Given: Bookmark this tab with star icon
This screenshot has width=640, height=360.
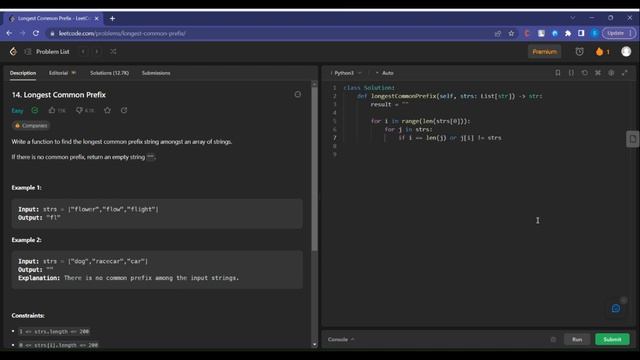Looking at the screenshot, I should coord(511,33).
